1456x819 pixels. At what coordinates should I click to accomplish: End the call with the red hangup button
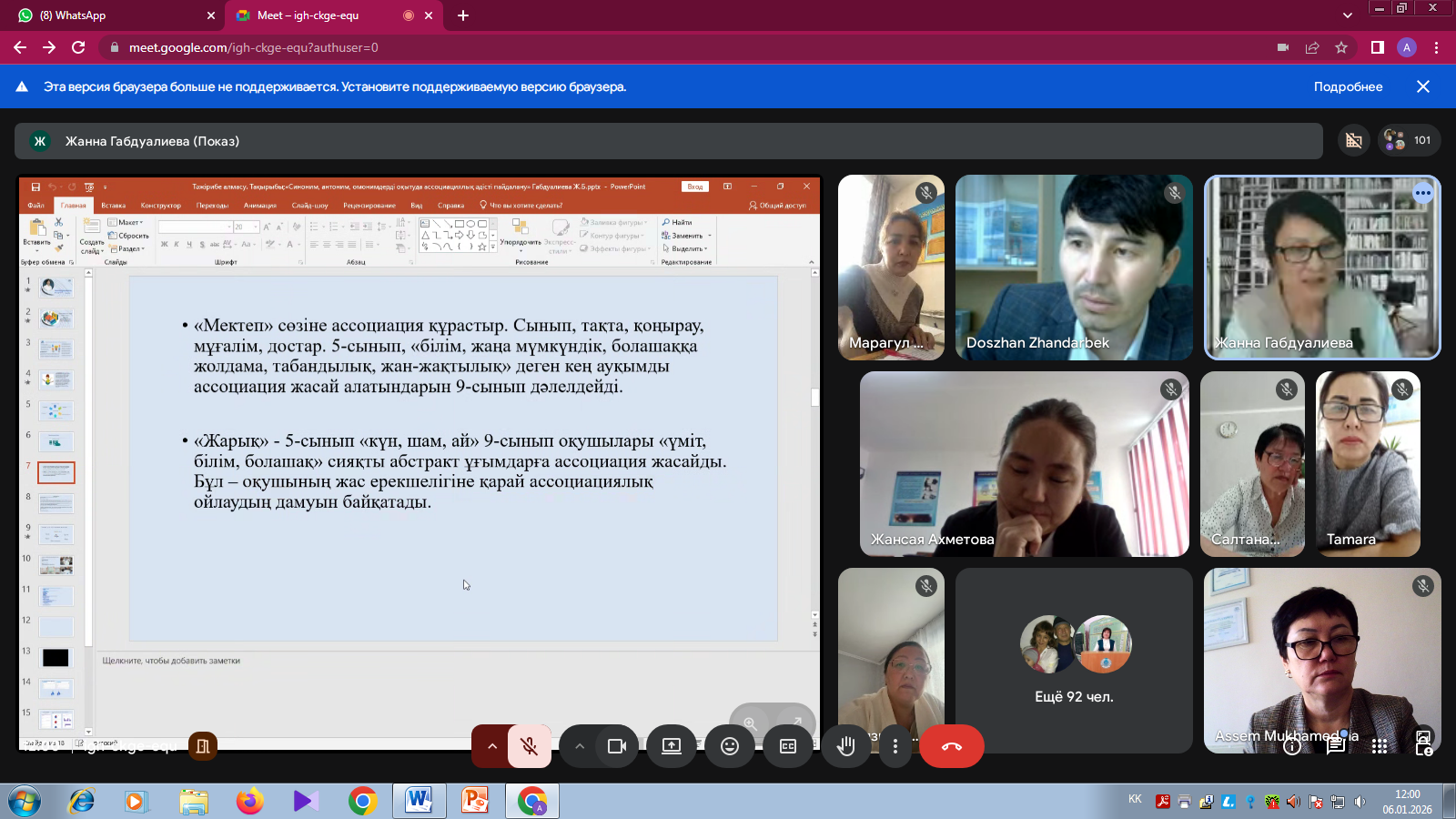tap(952, 746)
